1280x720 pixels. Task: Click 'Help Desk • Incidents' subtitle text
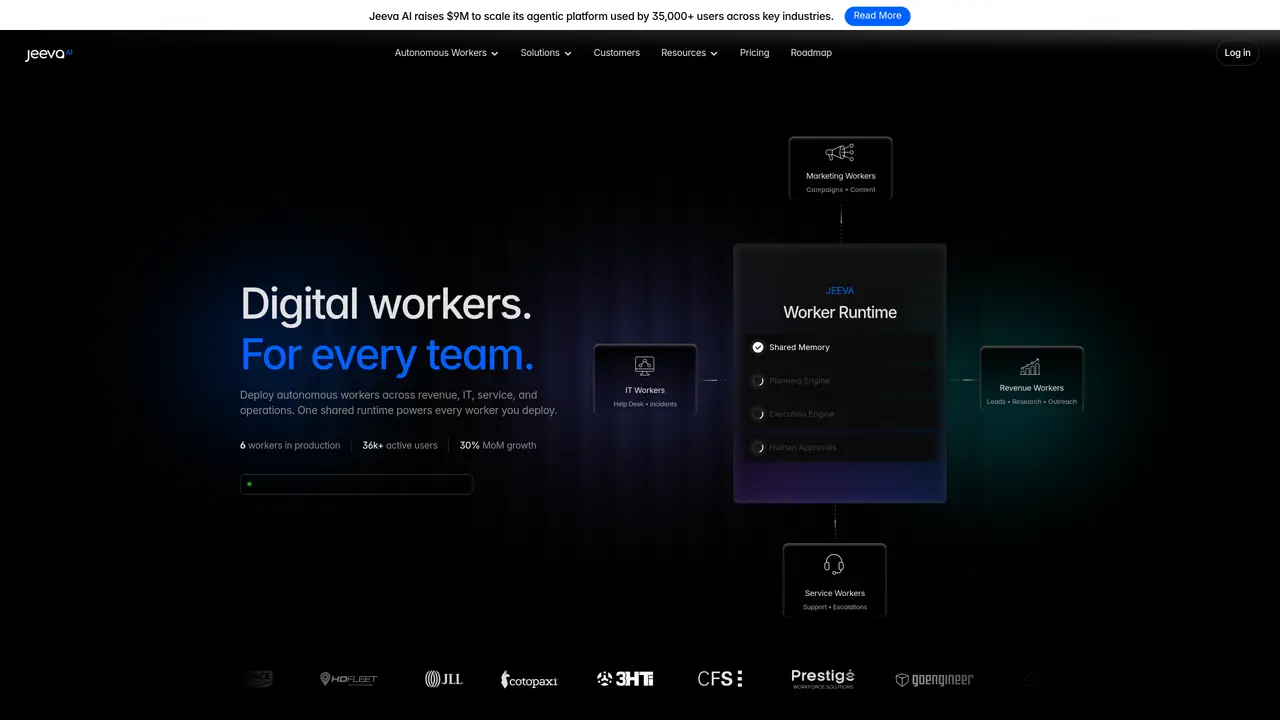tap(645, 404)
